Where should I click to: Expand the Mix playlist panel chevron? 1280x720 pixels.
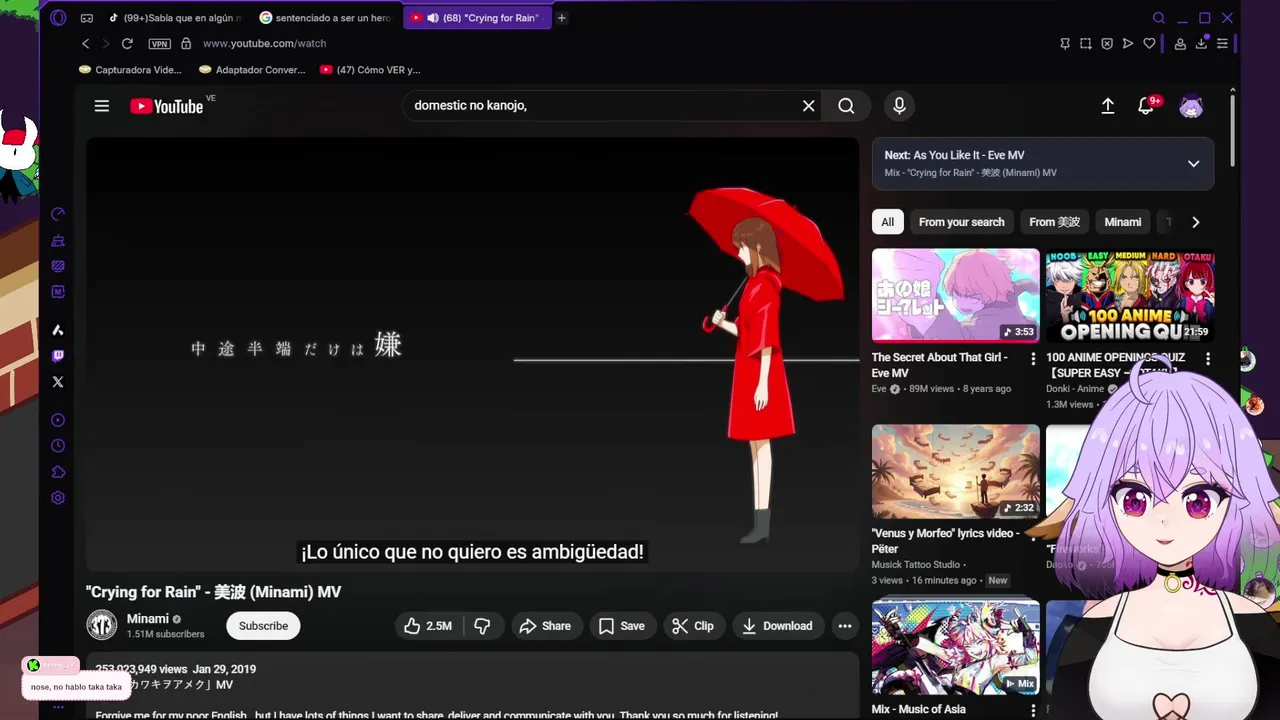pos(1193,164)
